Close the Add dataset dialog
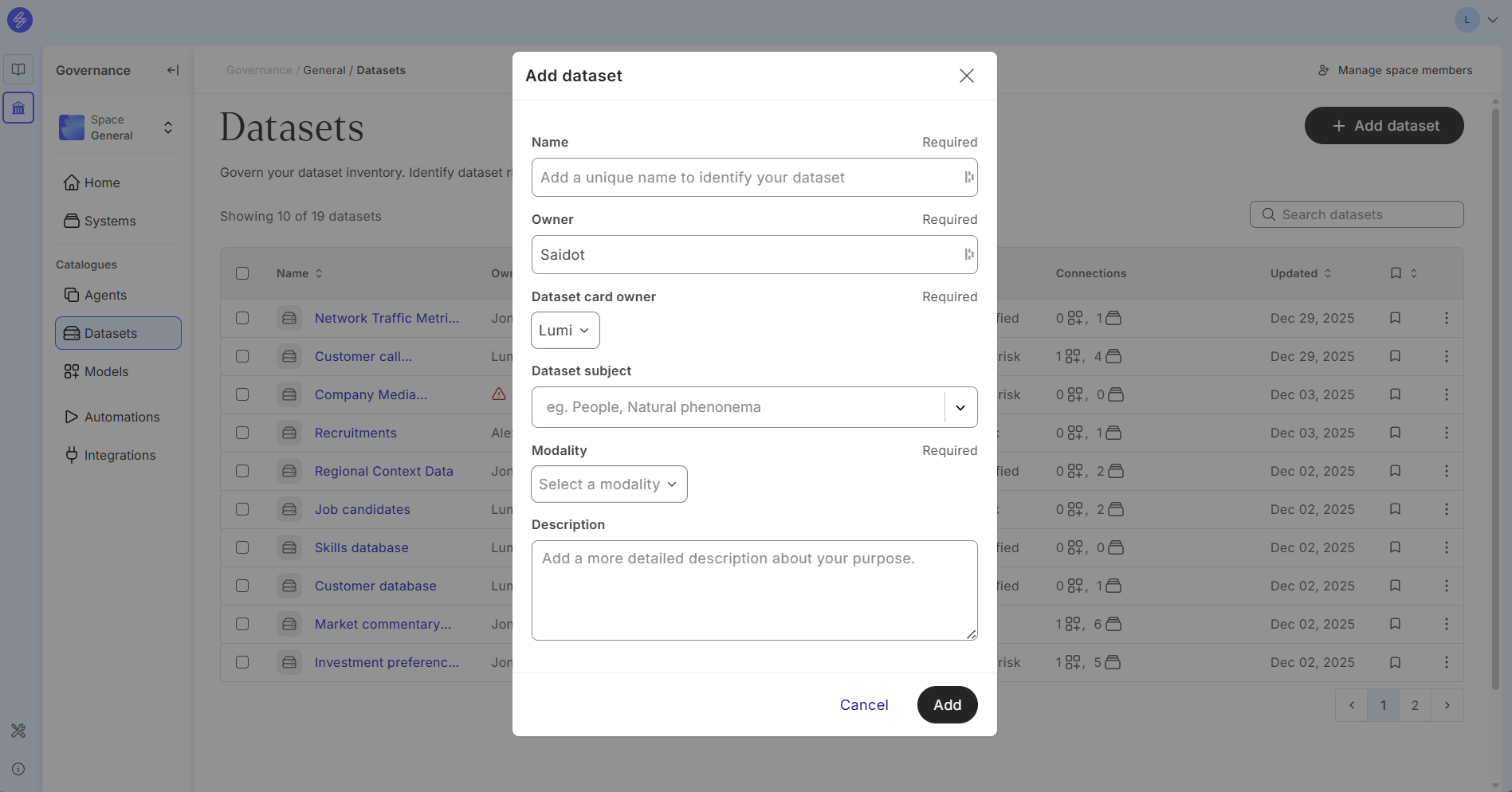The image size is (1512, 792). 966,76
